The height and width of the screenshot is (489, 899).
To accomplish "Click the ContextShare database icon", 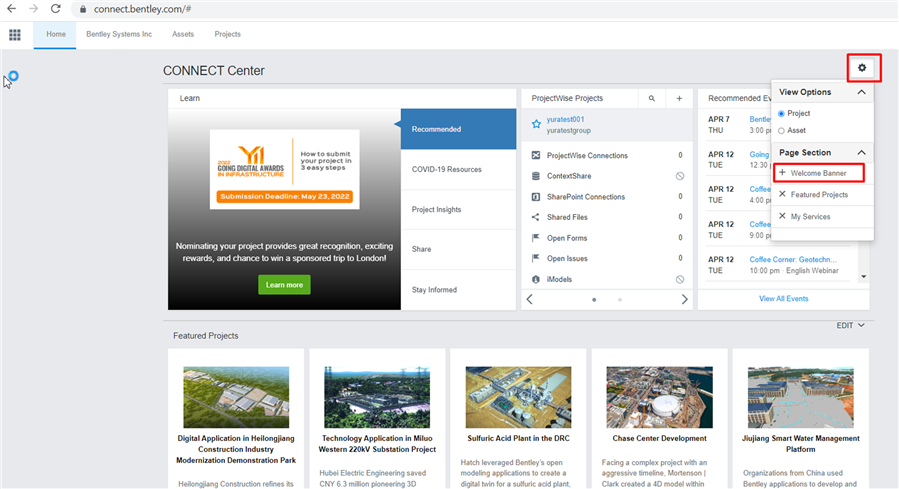I will [536, 176].
